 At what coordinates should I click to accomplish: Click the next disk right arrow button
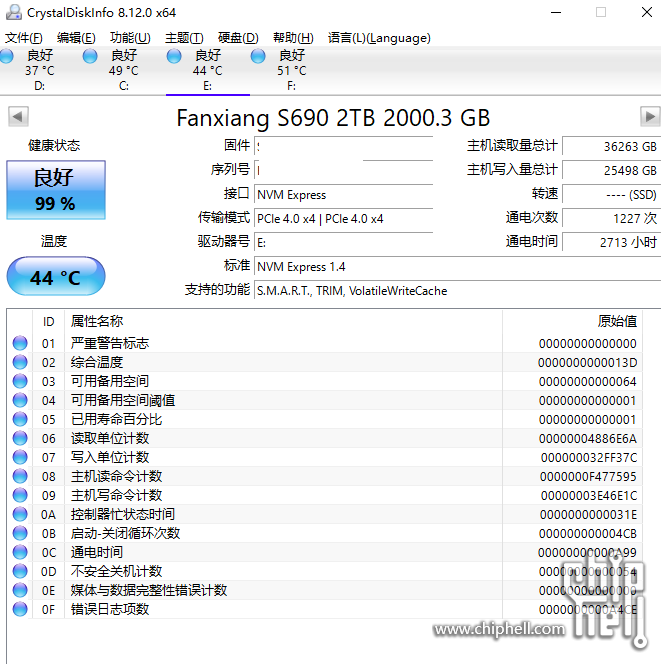(650, 116)
